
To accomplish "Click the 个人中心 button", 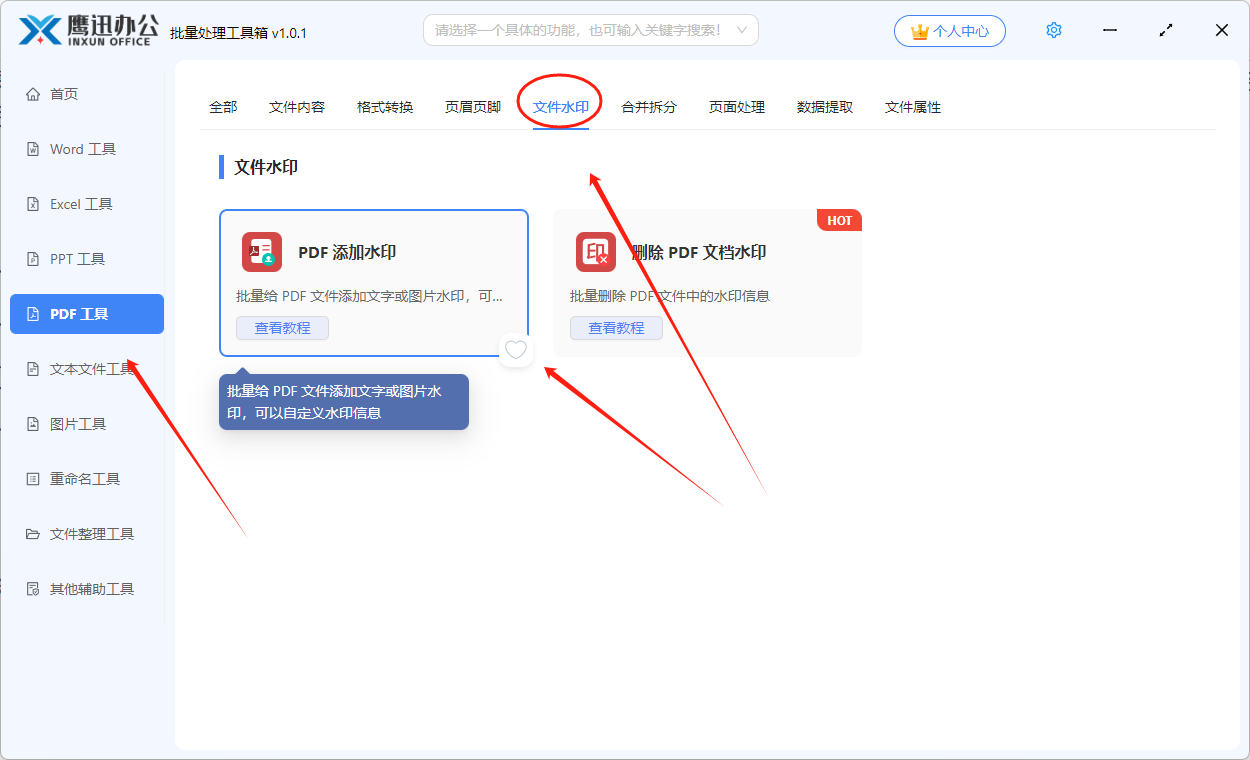I will click(949, 30).
